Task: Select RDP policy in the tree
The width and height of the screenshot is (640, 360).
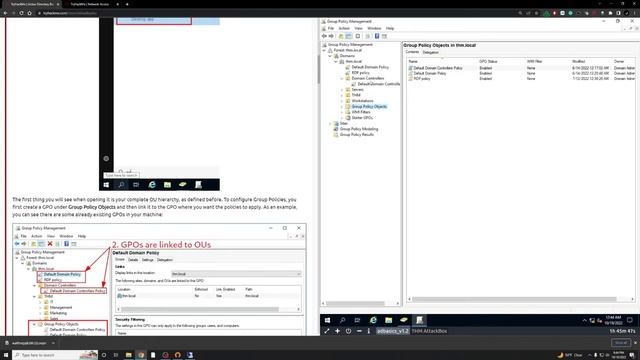Action: (360, 73)
